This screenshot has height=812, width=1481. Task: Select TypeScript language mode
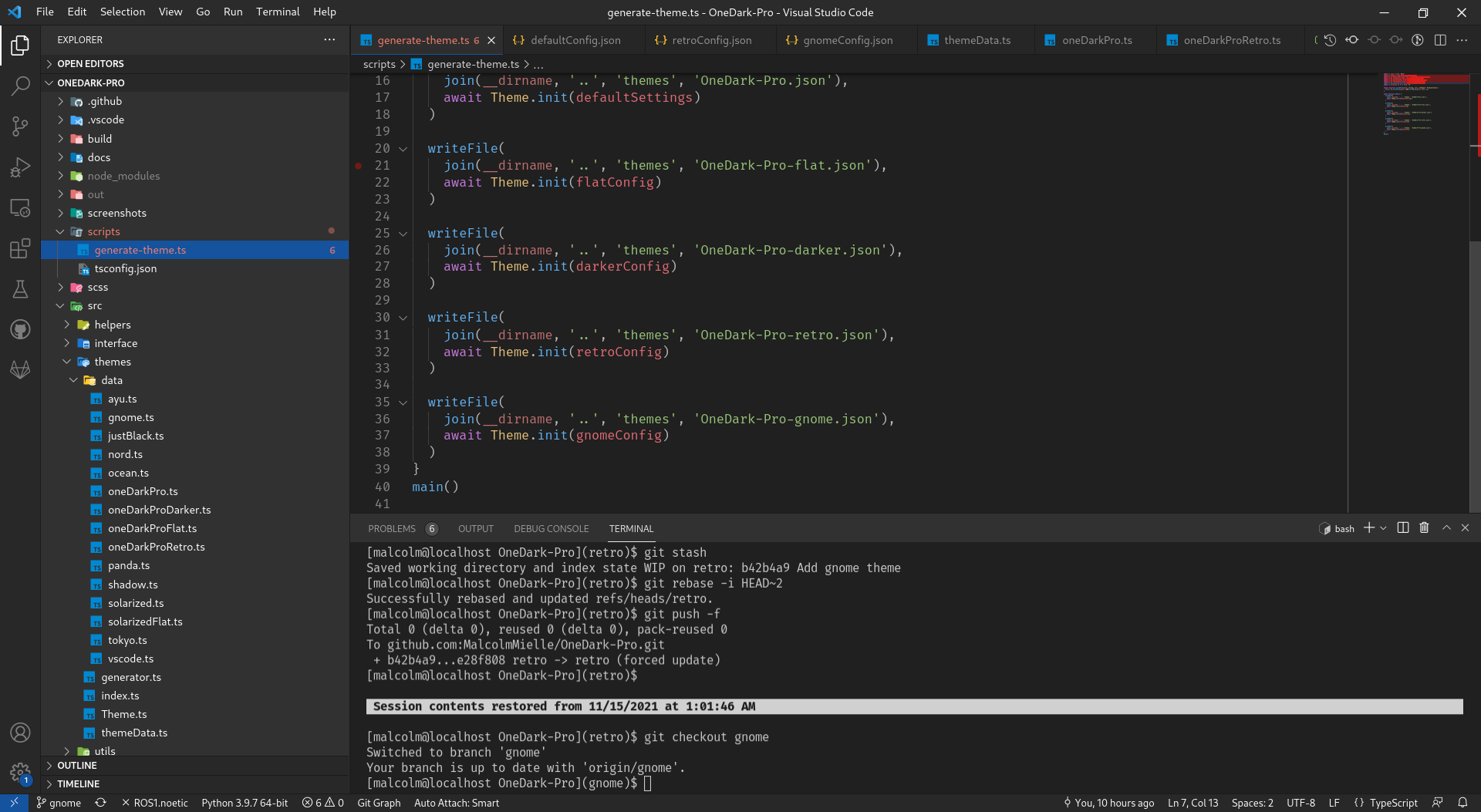pos(1385,803)
